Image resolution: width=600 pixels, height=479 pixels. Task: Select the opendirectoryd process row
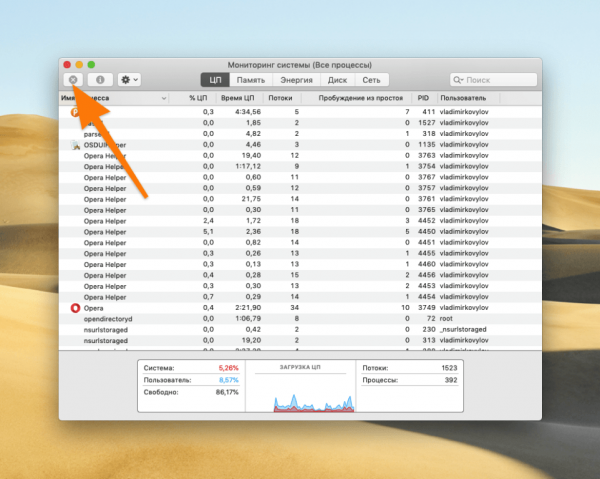(300, 319)
